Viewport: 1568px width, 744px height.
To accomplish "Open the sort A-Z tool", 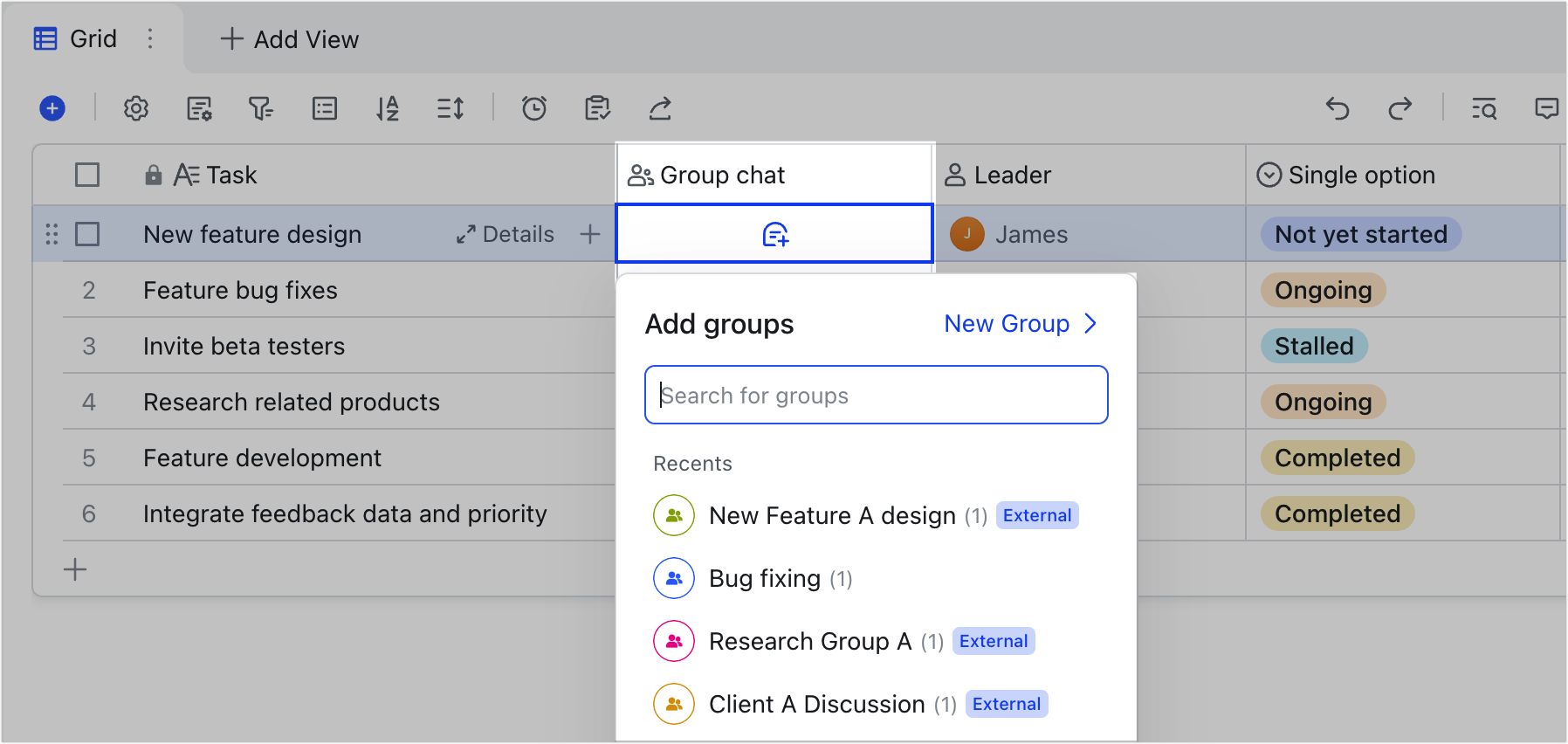I will click(388, 108).
